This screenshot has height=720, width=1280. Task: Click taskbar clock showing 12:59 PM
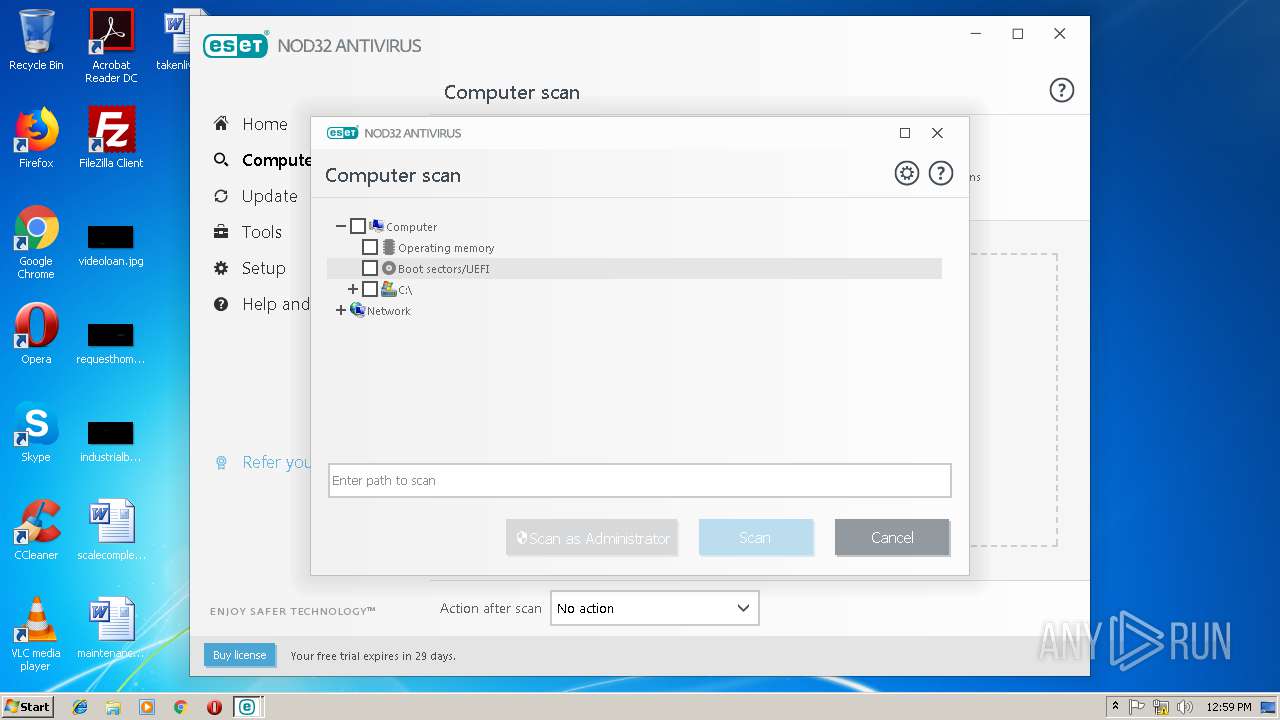1228,707
